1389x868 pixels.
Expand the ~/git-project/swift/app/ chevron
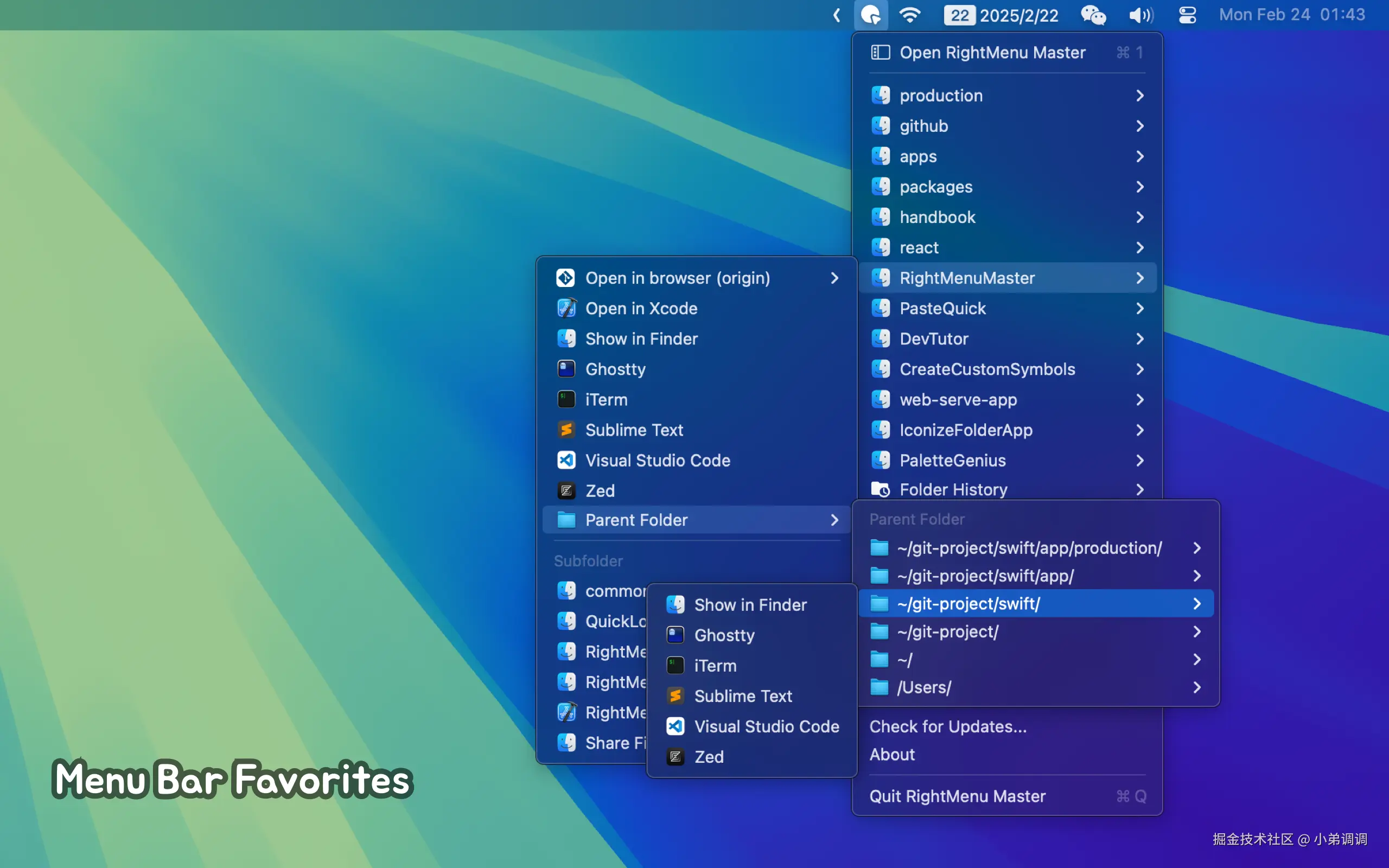click(1197, 576)
